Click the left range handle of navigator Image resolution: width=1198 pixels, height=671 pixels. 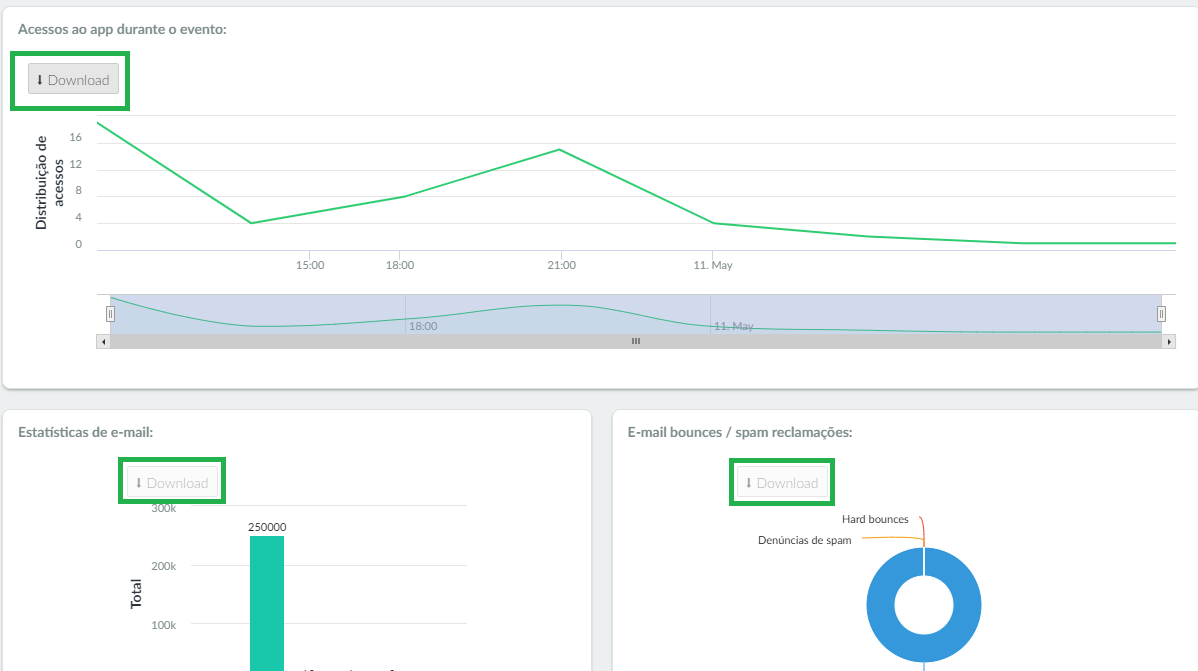(x=110, y=314)
